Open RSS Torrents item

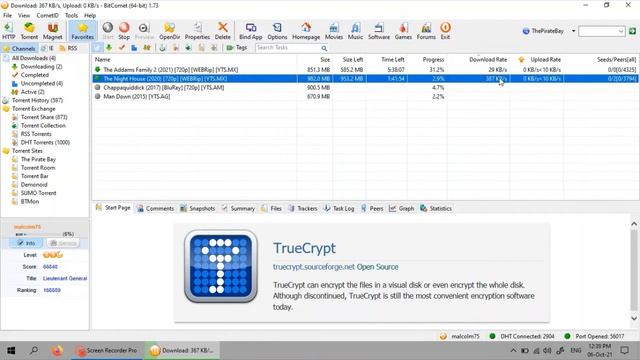click(36, 134)
